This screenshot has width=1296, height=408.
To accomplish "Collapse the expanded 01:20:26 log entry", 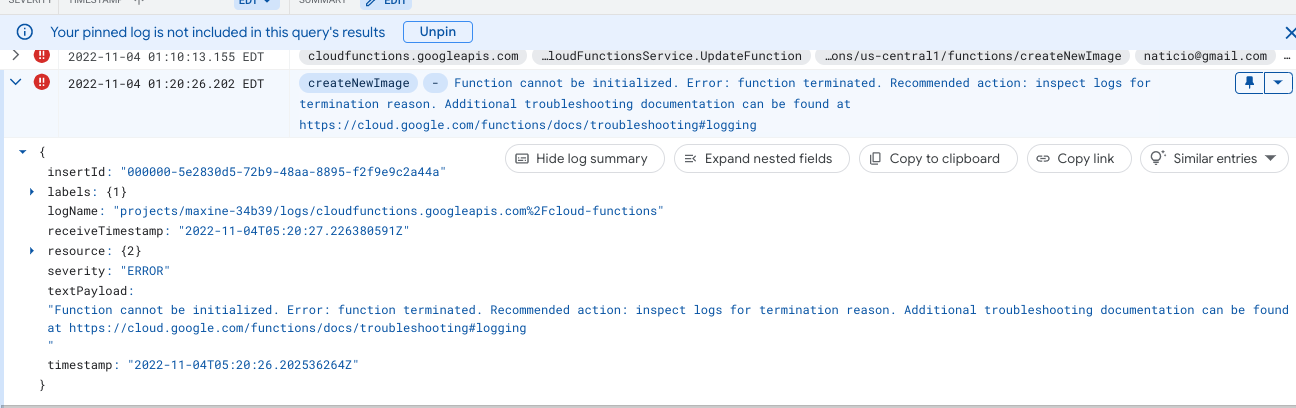I will [x=16, y=83].
